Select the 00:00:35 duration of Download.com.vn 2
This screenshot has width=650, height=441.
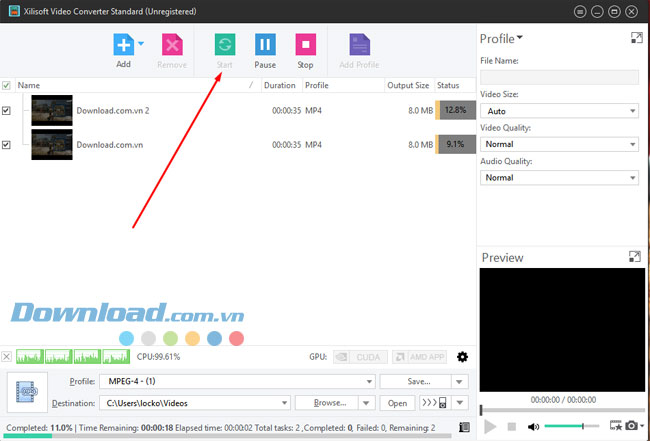[286, 111]
